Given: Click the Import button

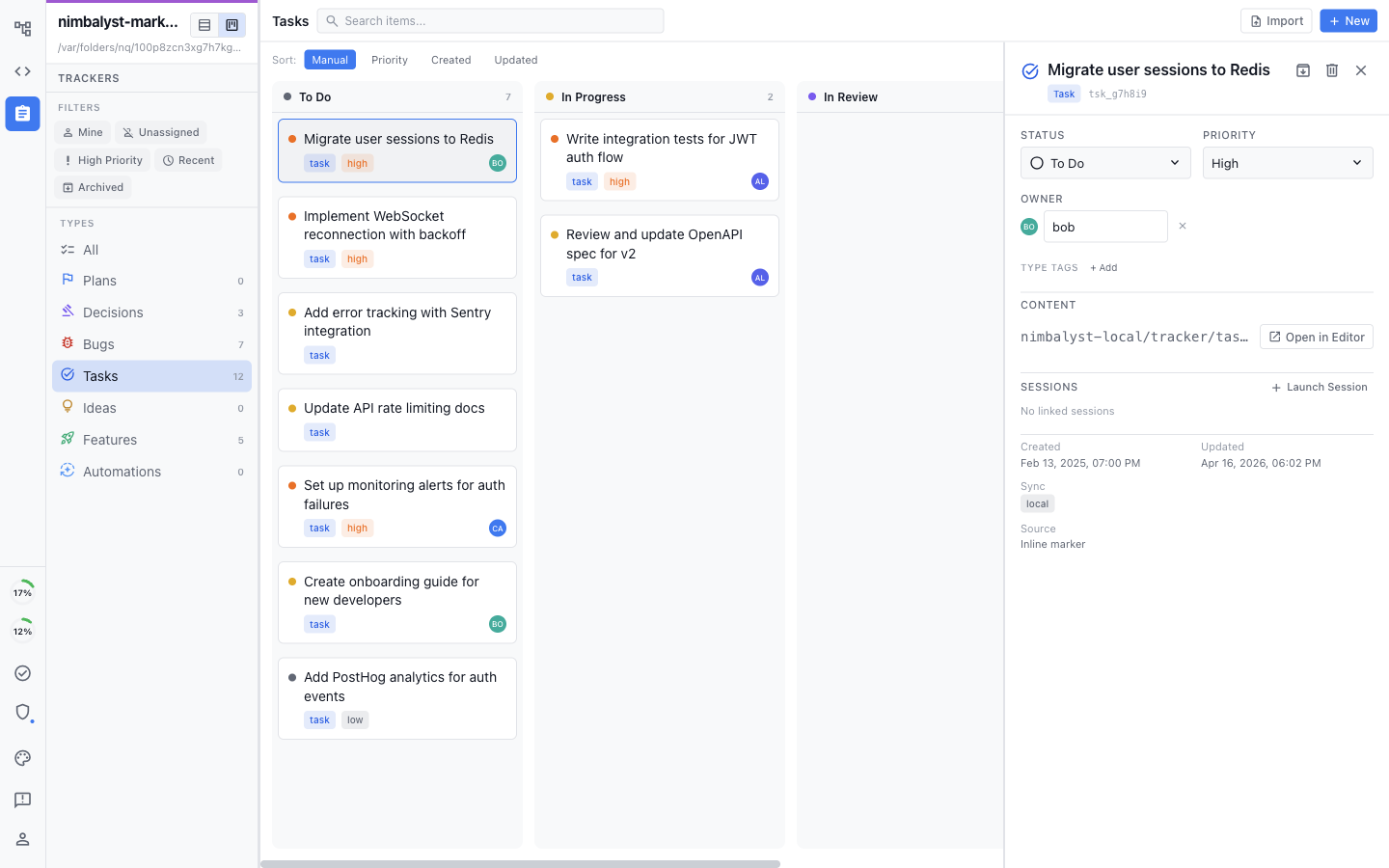Looking at the screenshot, I should tap(1276, 21).
